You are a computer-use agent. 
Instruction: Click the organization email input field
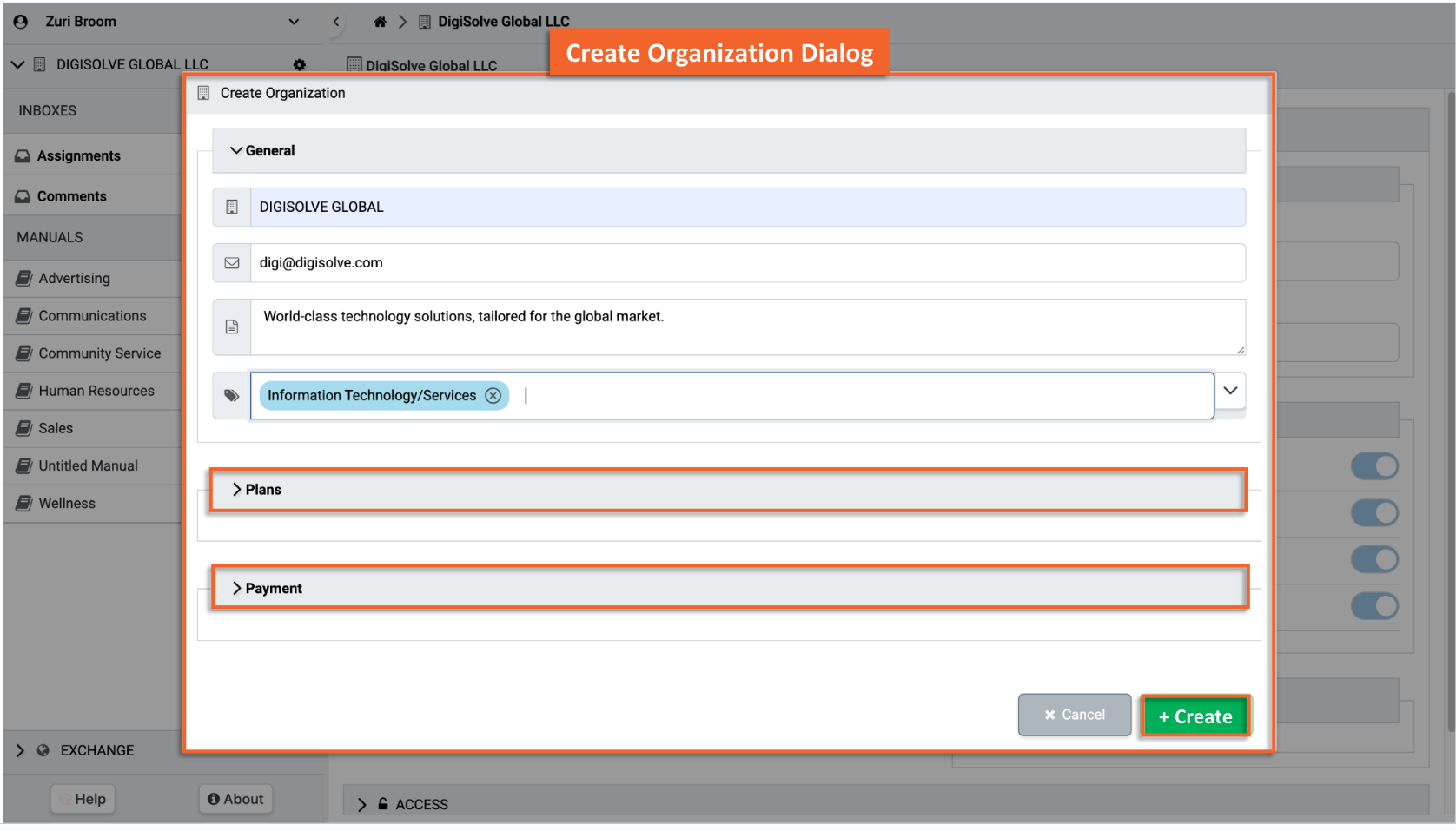(747, 263)
